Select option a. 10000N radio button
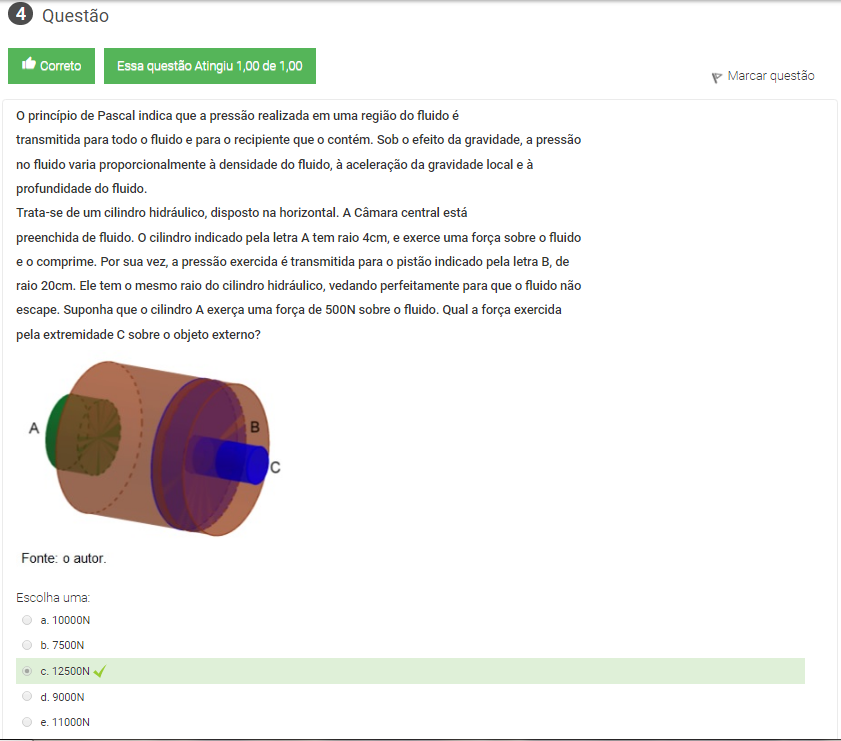The width and height of the screenshot is (841, 741). (x=27, y=620)
